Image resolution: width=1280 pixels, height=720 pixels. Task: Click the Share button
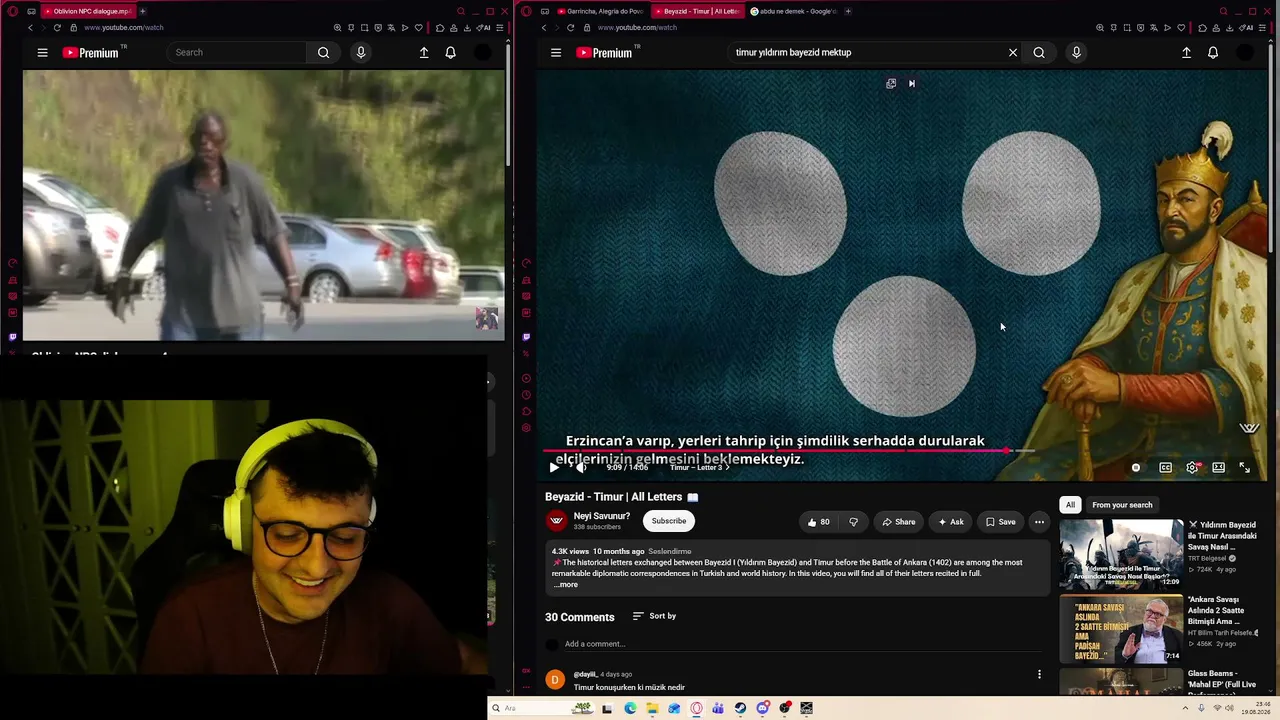[x=898, y=522]
